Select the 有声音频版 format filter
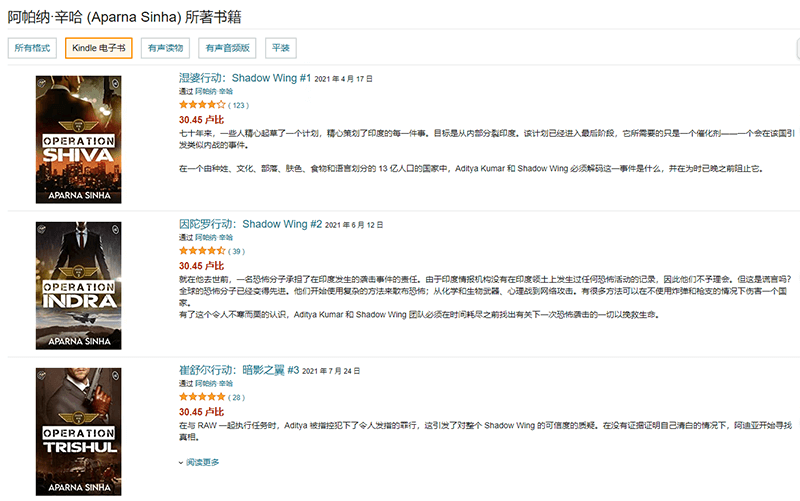Image resolution: width=800 pixels, height=501 pixels. click(227, 48)
